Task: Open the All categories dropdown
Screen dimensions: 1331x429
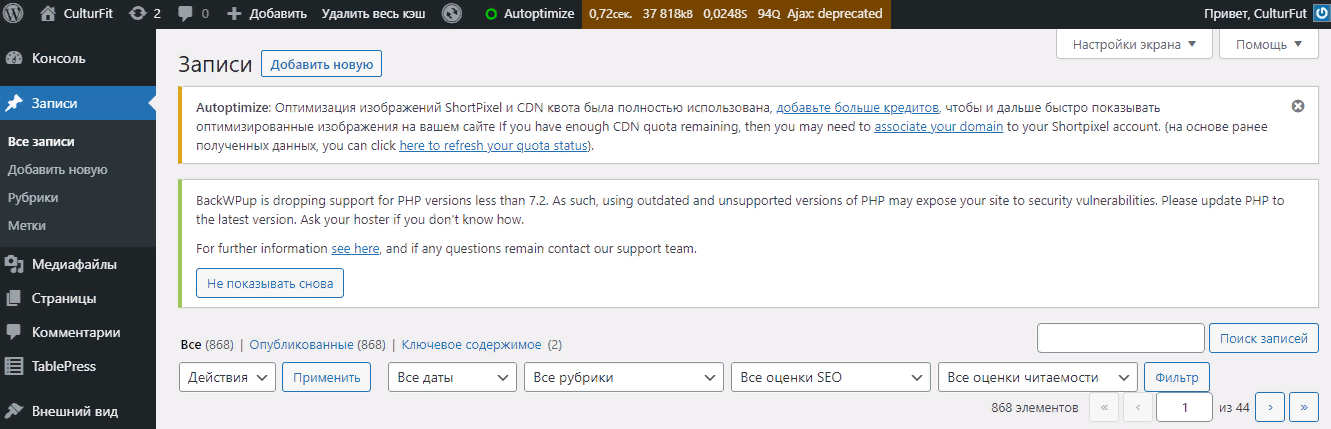Action: pyautogui.click(x=623, y=377)
